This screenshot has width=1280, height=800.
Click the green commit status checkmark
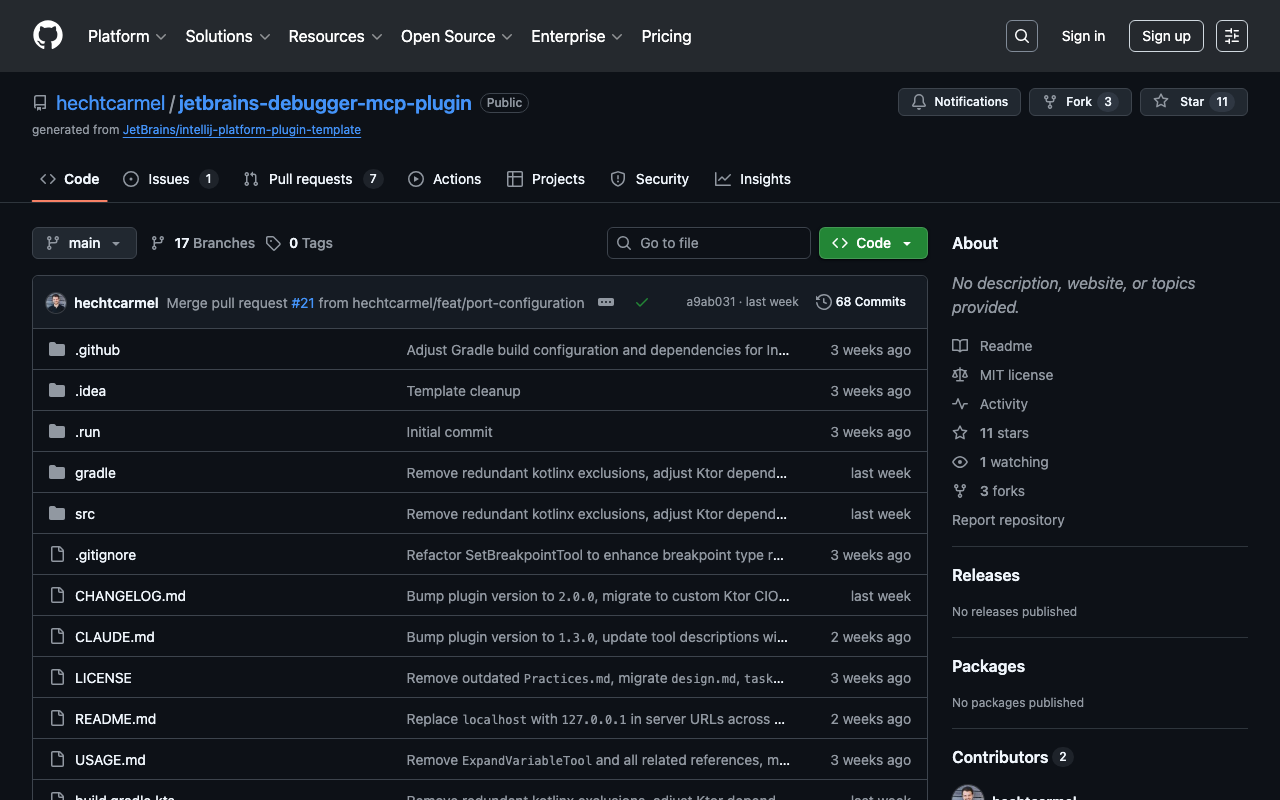[642, 302]
